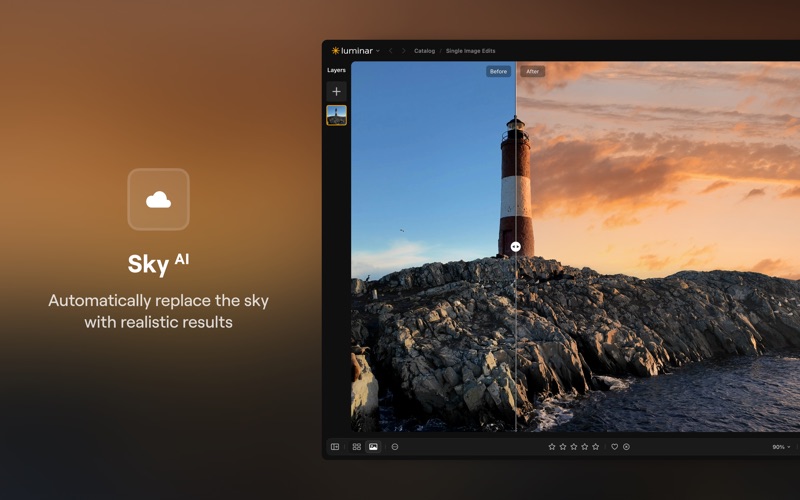
Task: Rate the photo three stars
Action: coord(573,447)
